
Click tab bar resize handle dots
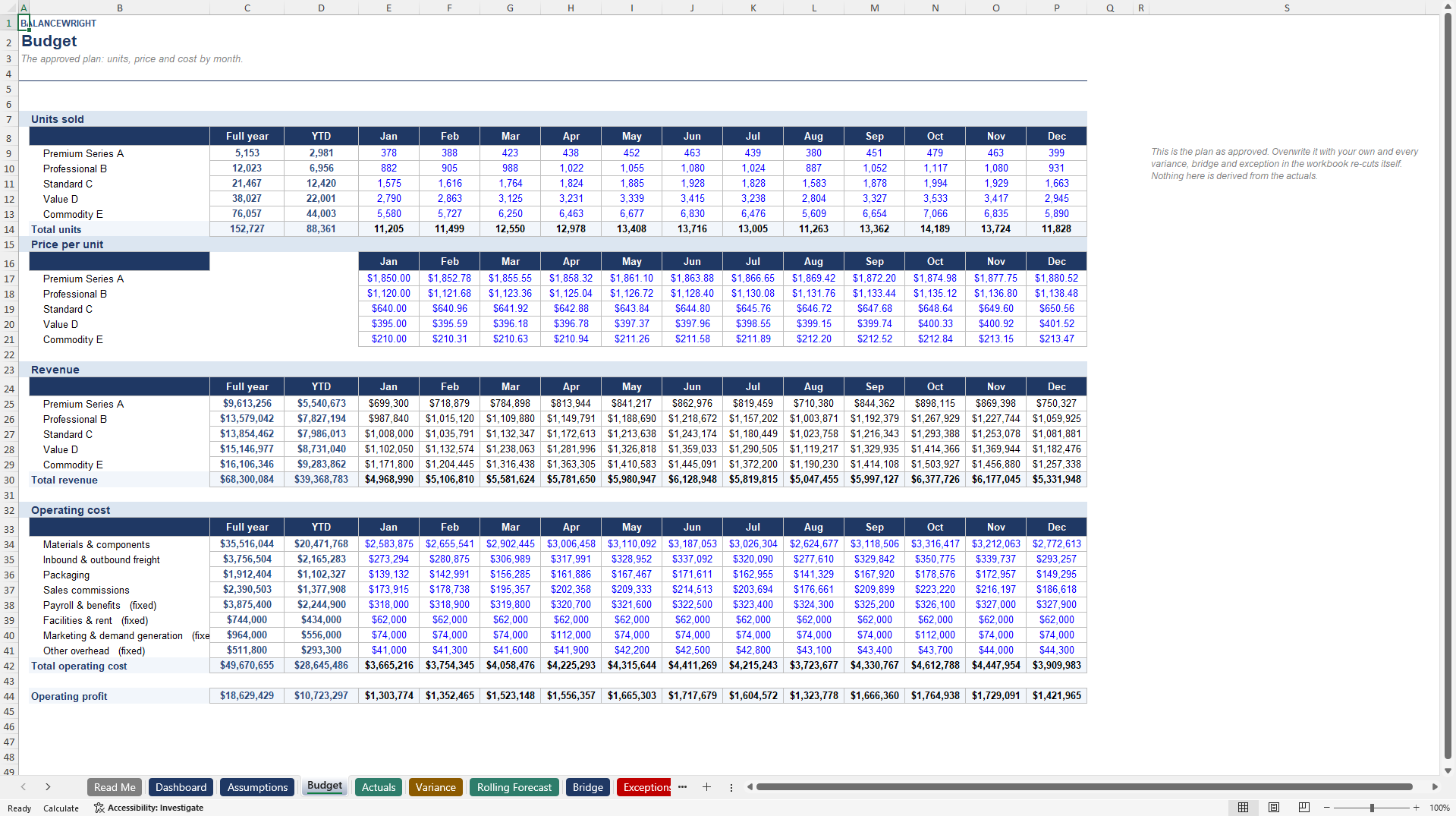(731, 787)
